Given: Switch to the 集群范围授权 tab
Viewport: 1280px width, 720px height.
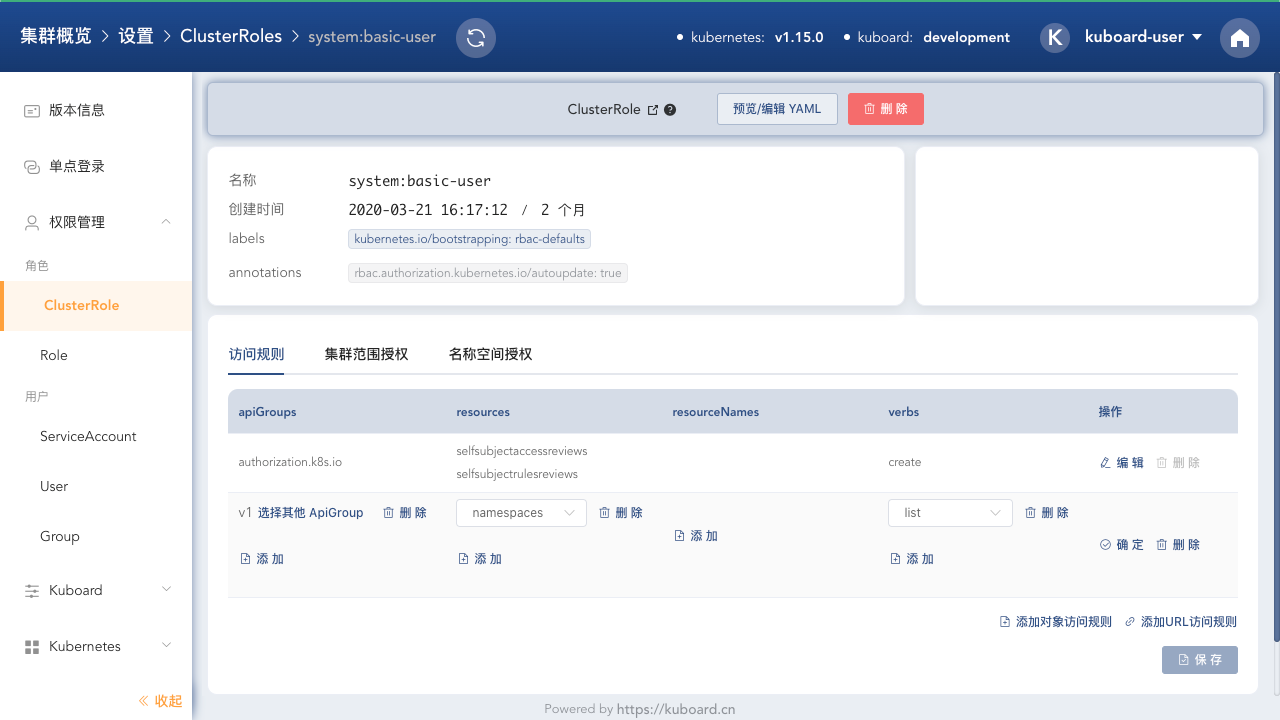Looking at the screenshot, I should click(366, 354).
